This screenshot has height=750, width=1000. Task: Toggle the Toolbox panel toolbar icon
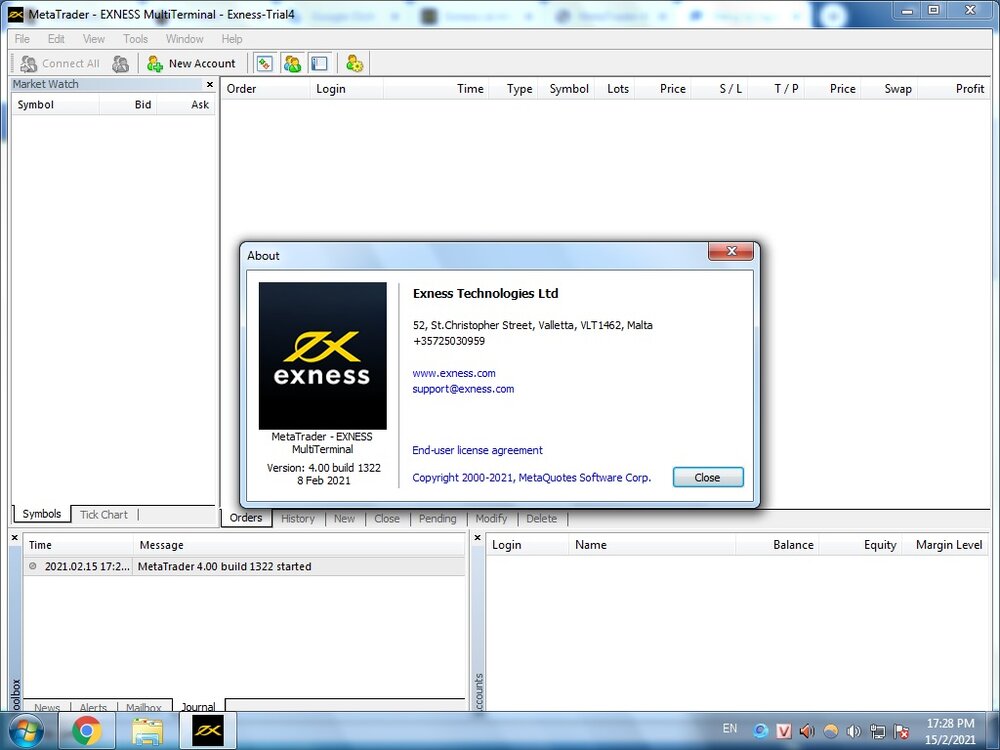click(x=319, y=64)
